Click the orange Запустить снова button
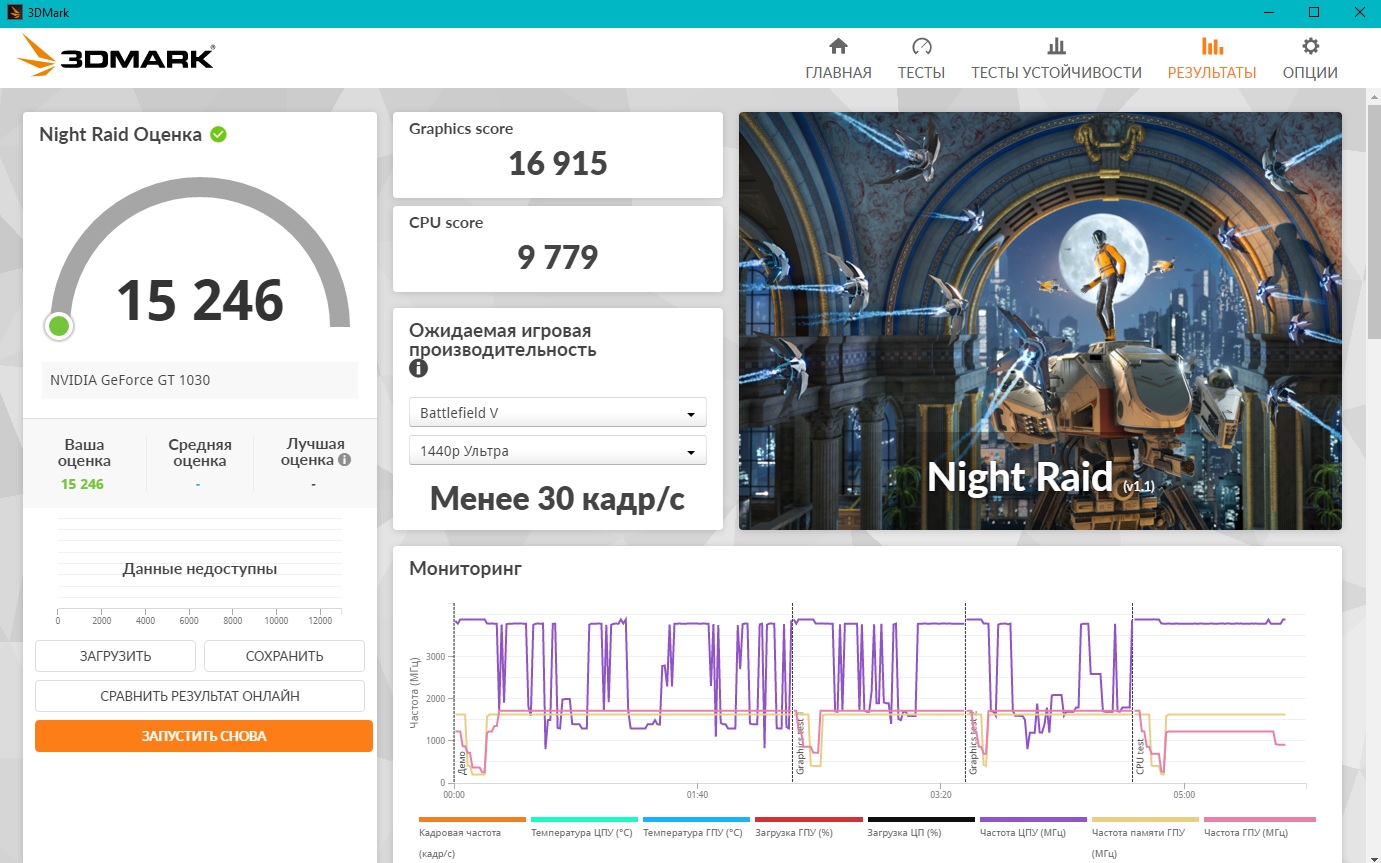The width and height of the screenshot is (1381, 863). point(204,736)
